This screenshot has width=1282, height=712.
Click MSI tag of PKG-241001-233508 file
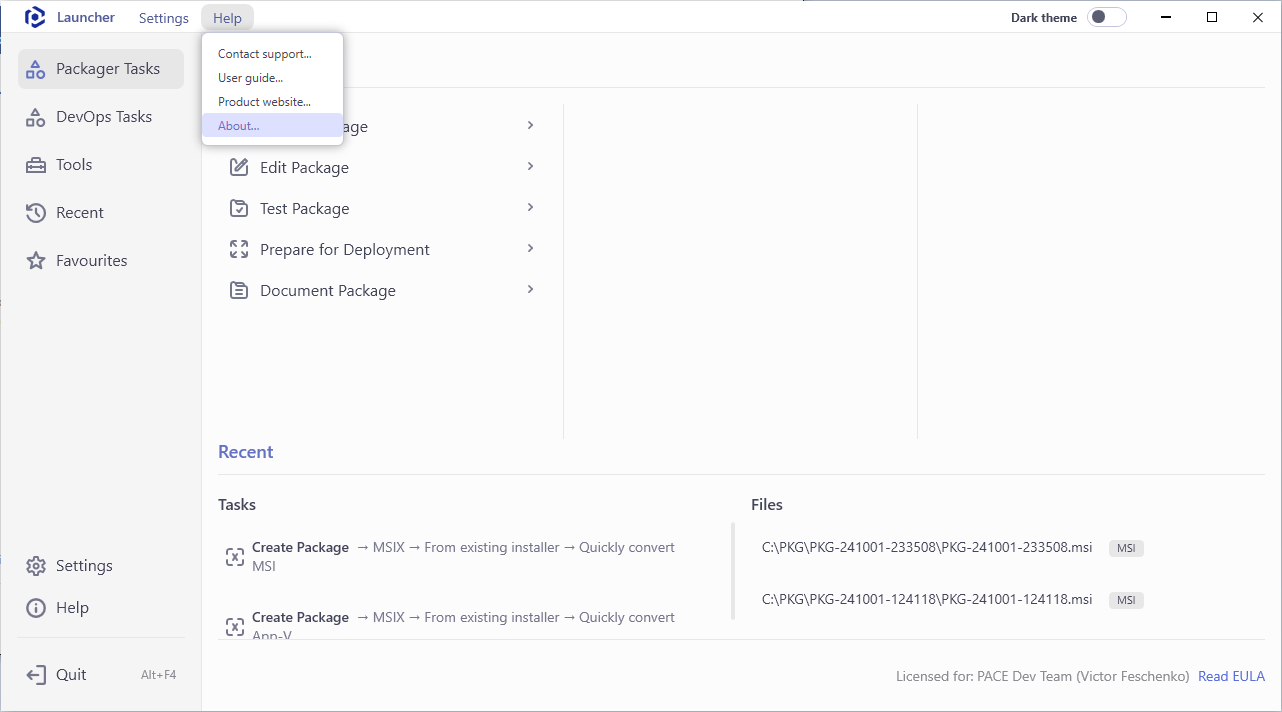(1126, 548)
